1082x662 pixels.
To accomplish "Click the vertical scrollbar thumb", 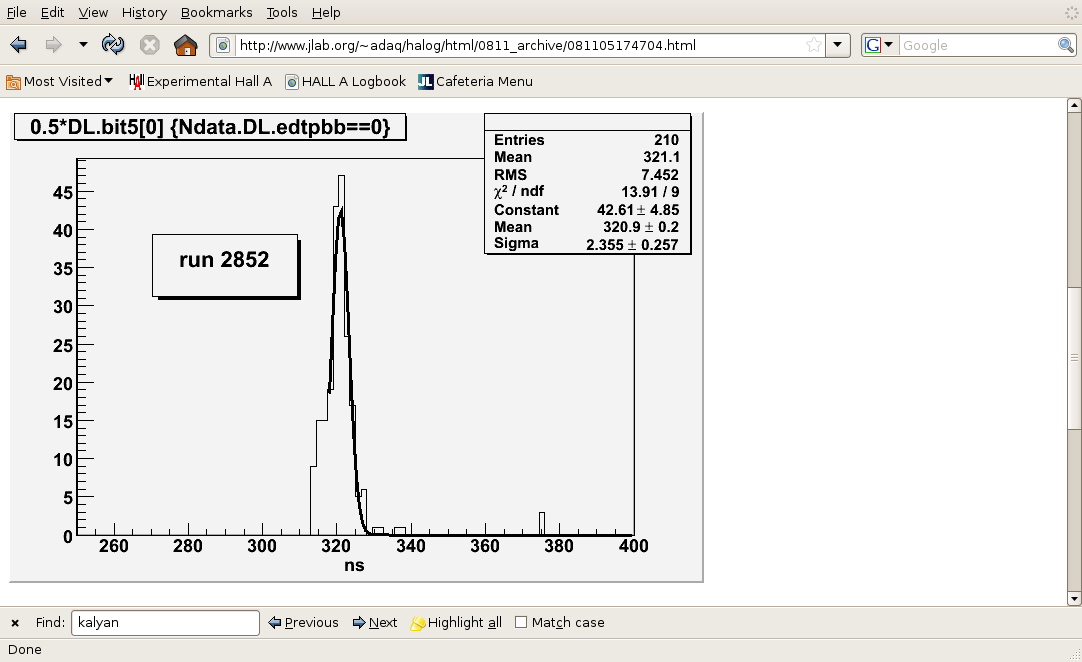I will tap(1074, 357).
